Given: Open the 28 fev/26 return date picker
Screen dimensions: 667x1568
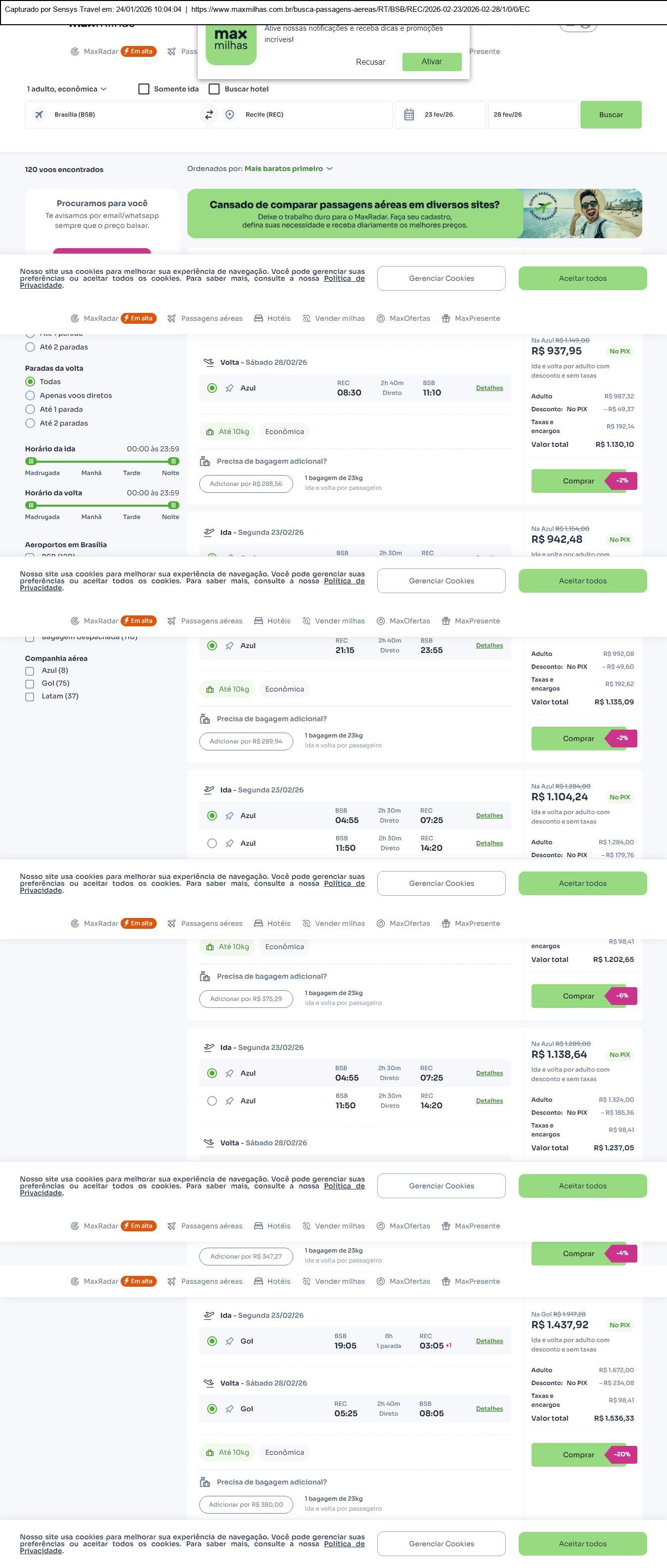Looking at the screenshot, I should [532, 114].
